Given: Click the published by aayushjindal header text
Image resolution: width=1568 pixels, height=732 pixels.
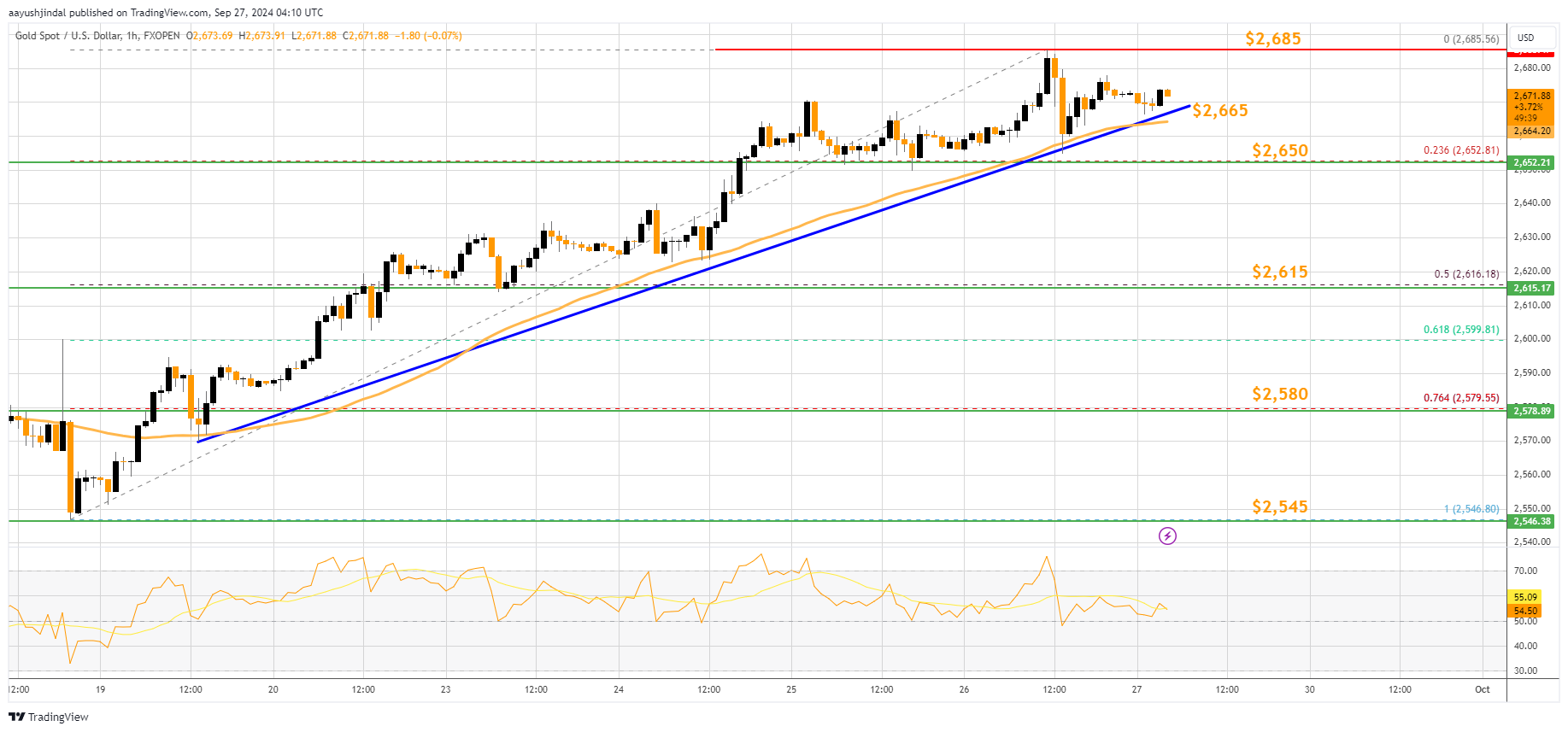Looking at the screenshot, I should (166, 13).
